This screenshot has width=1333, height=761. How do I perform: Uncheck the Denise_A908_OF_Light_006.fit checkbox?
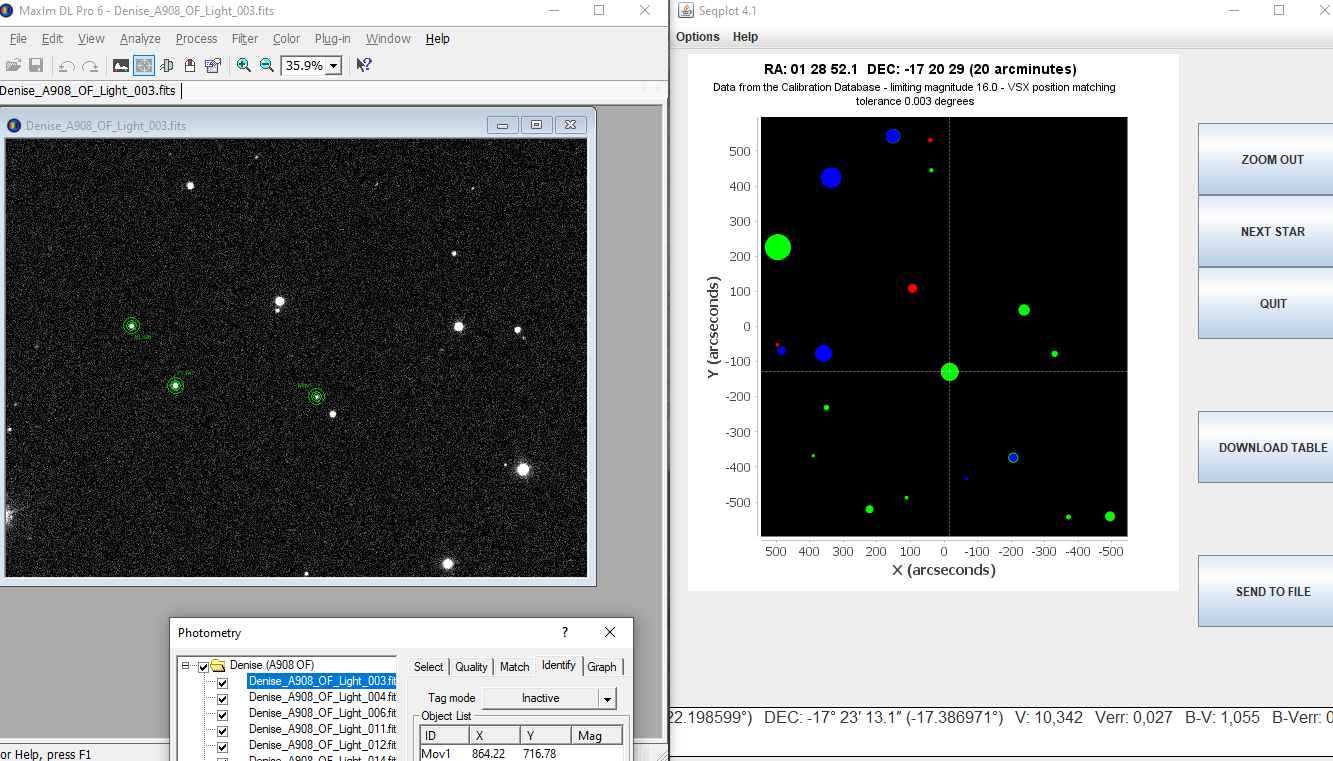click(223, 714)
